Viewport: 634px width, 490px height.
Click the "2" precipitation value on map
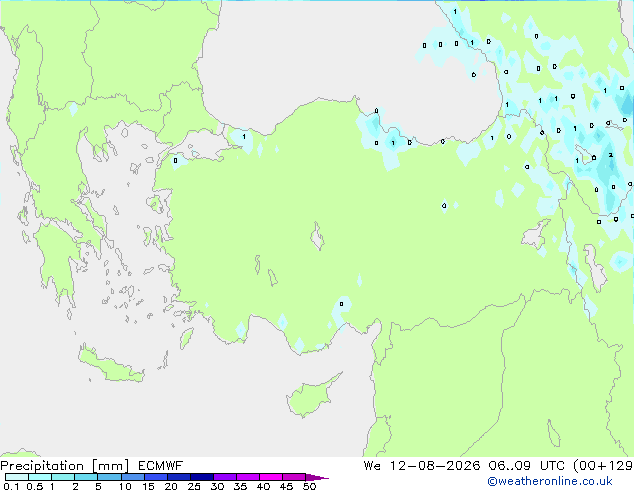(611, 155)
